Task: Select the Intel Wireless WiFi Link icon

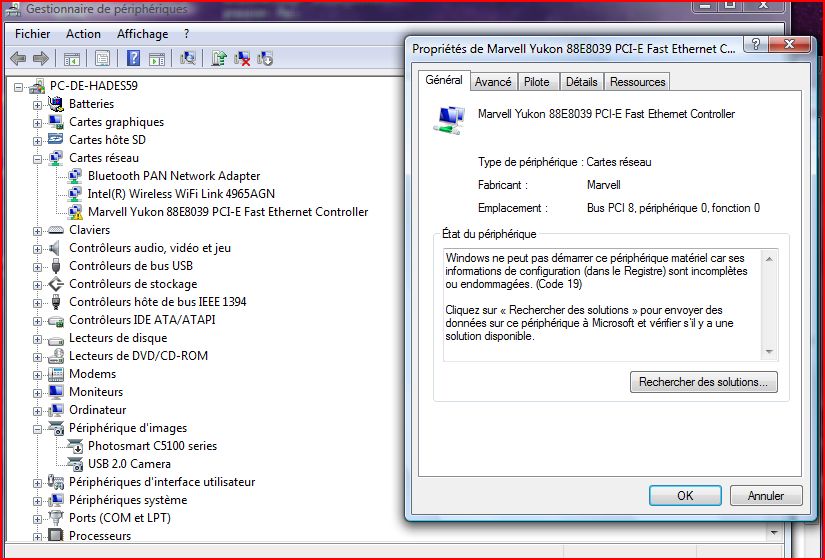Action: click(75, 194)
